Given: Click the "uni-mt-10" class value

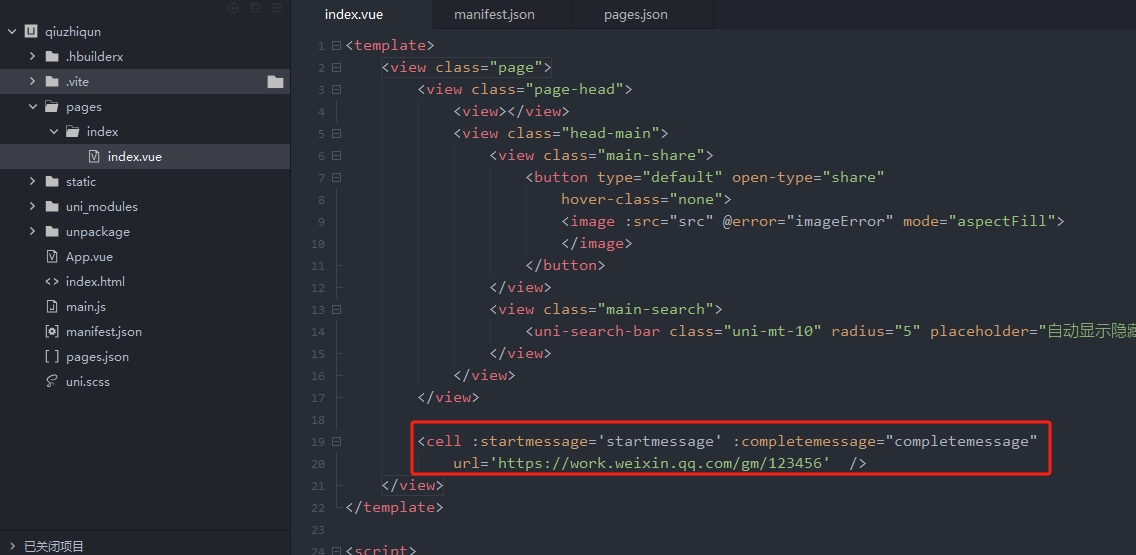Looking at the screenshot, I should tap(772, 331).
